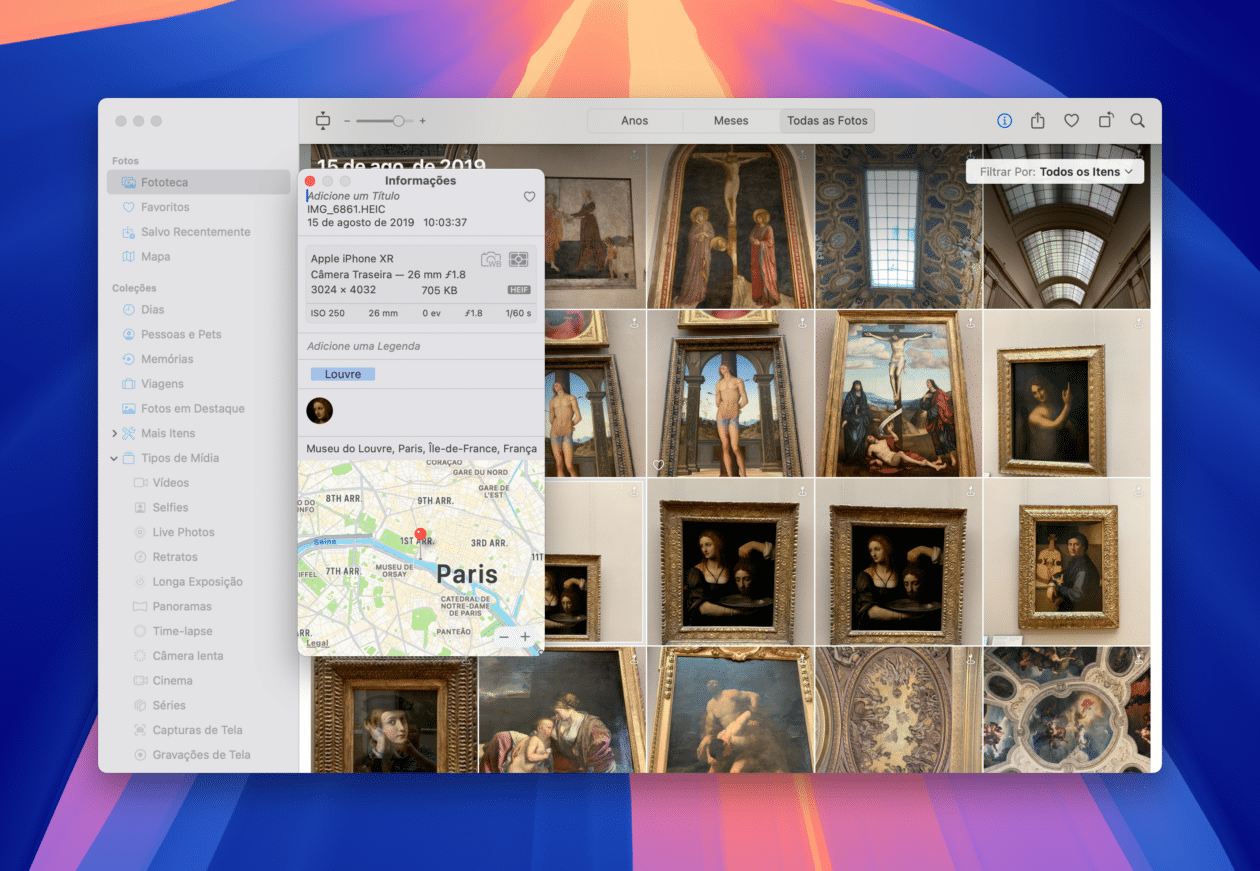
Task: Close the Informações panel
Action: pyautogui.click(x=310, y=181)
